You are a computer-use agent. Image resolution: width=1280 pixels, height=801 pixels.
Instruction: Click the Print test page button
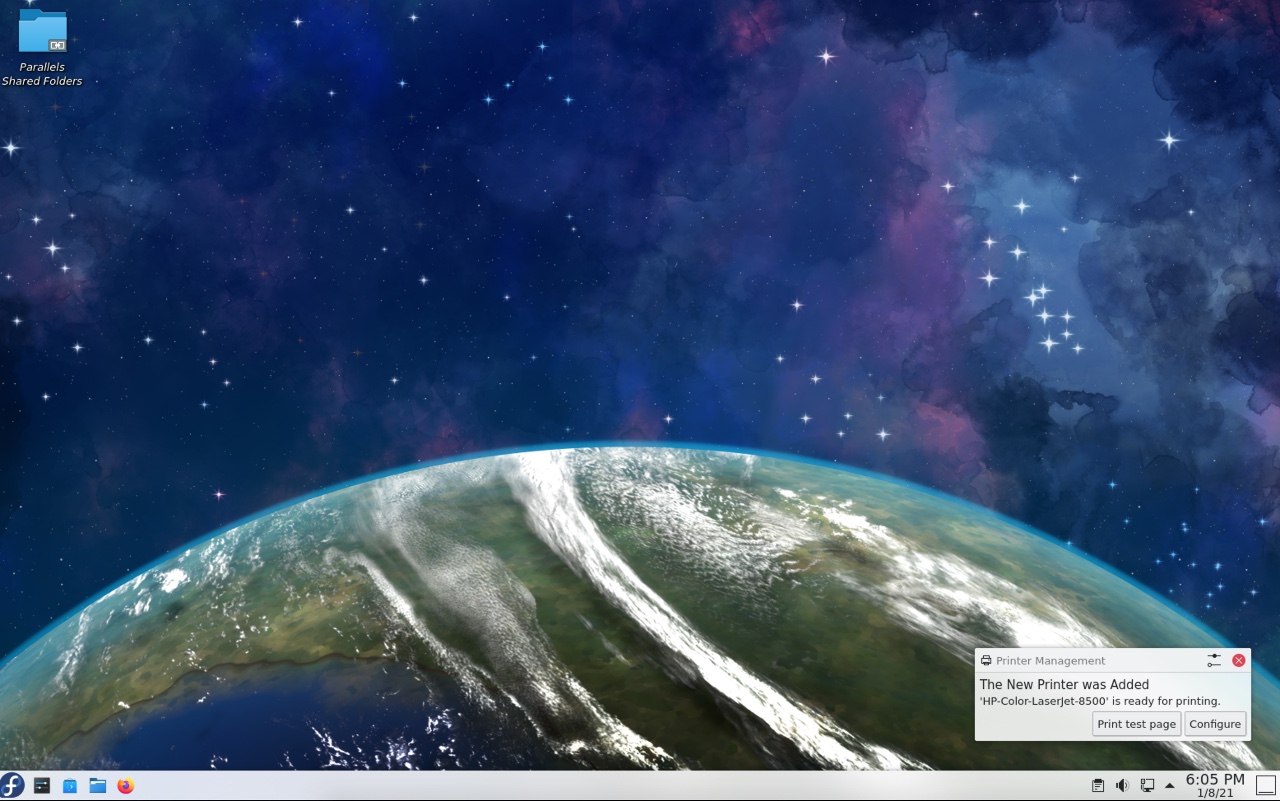(1136, 723)
